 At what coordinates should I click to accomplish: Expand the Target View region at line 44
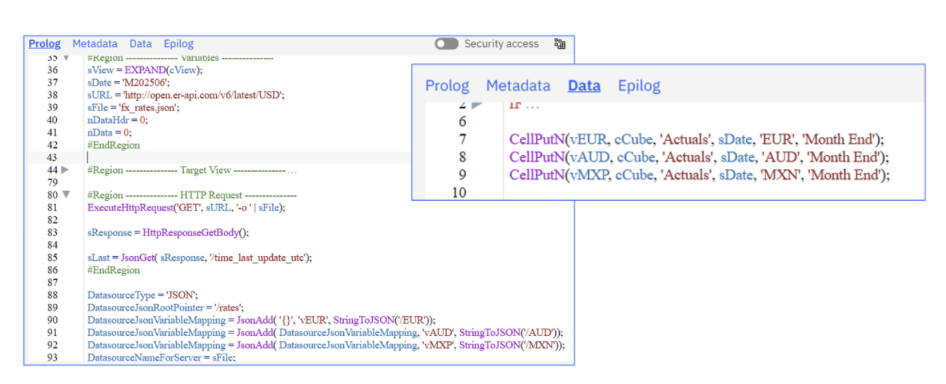click(65, 170)
